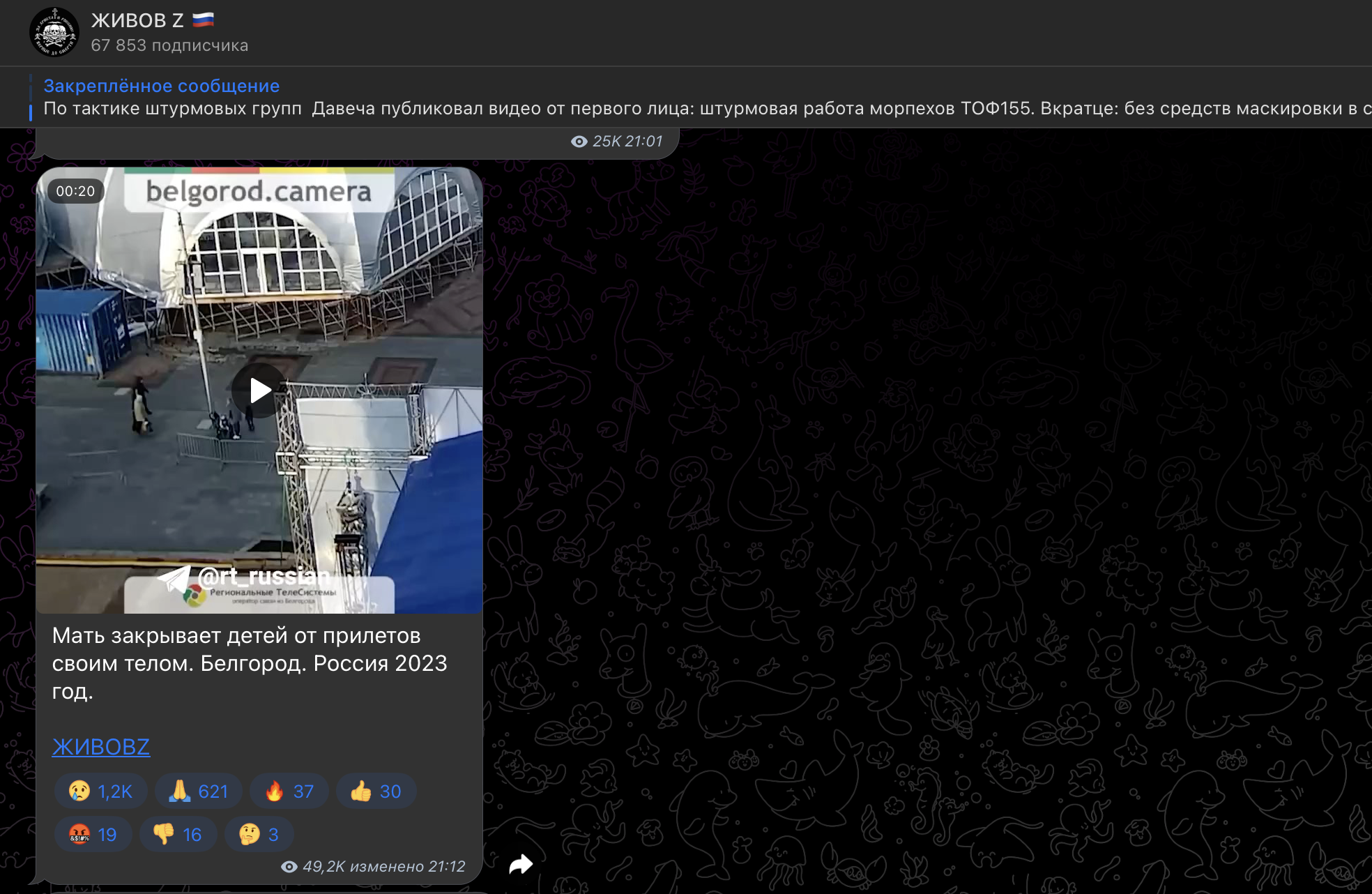
Task: Add thinking face reaction 3
Action: tap(259, 835)
